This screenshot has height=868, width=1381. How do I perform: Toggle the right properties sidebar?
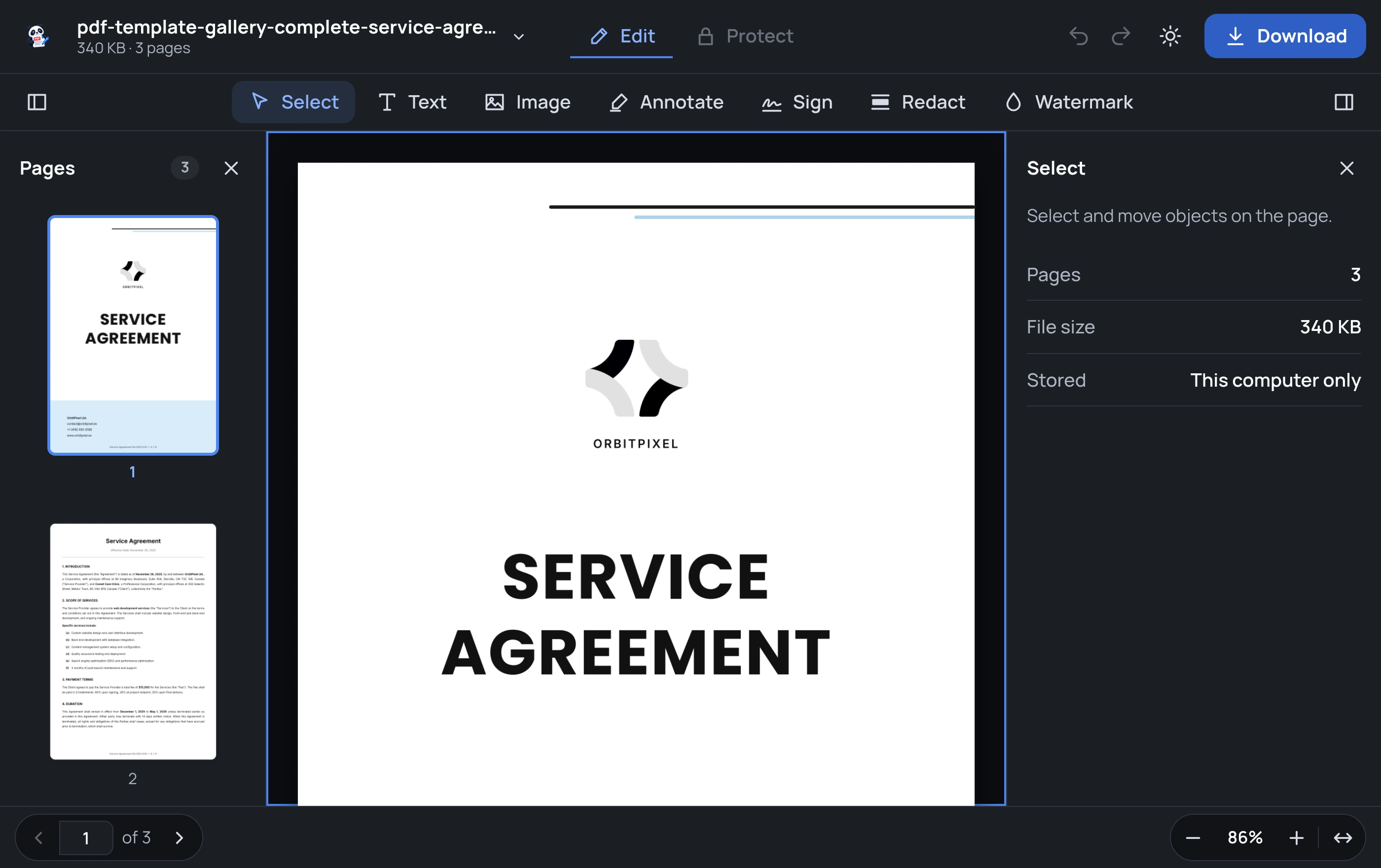point(1344,102)
